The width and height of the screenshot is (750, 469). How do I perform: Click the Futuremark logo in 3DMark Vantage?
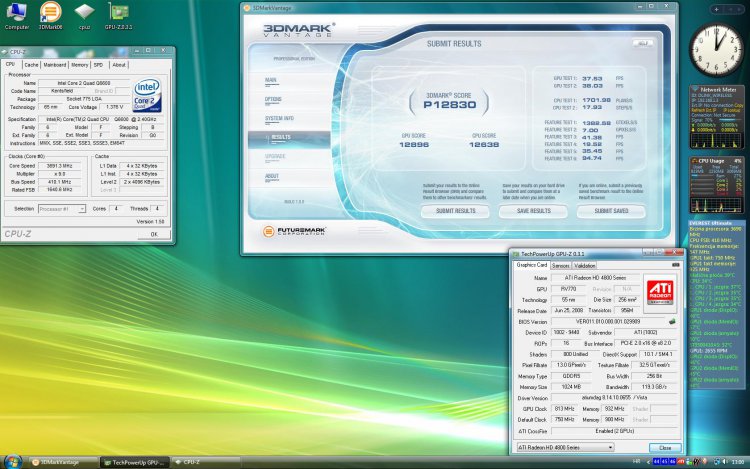click(x=294, y=231)
